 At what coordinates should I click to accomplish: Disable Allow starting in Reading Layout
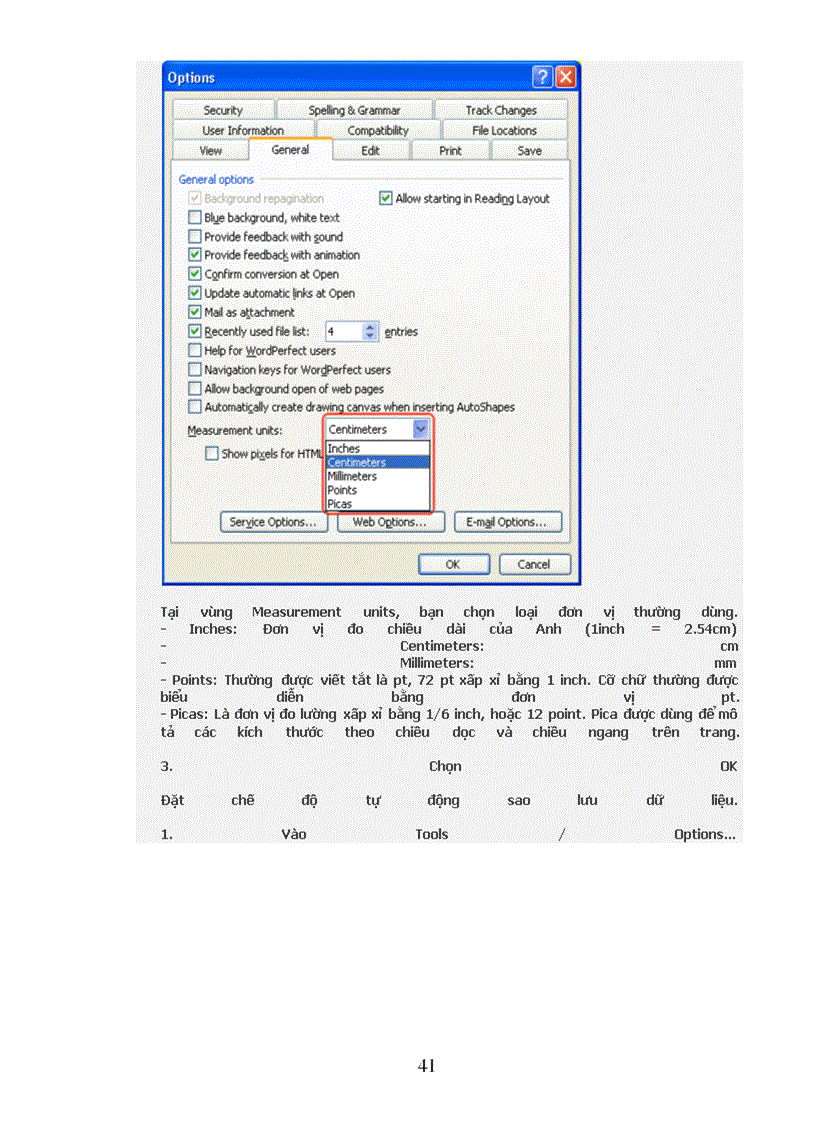tap(386, 198)
